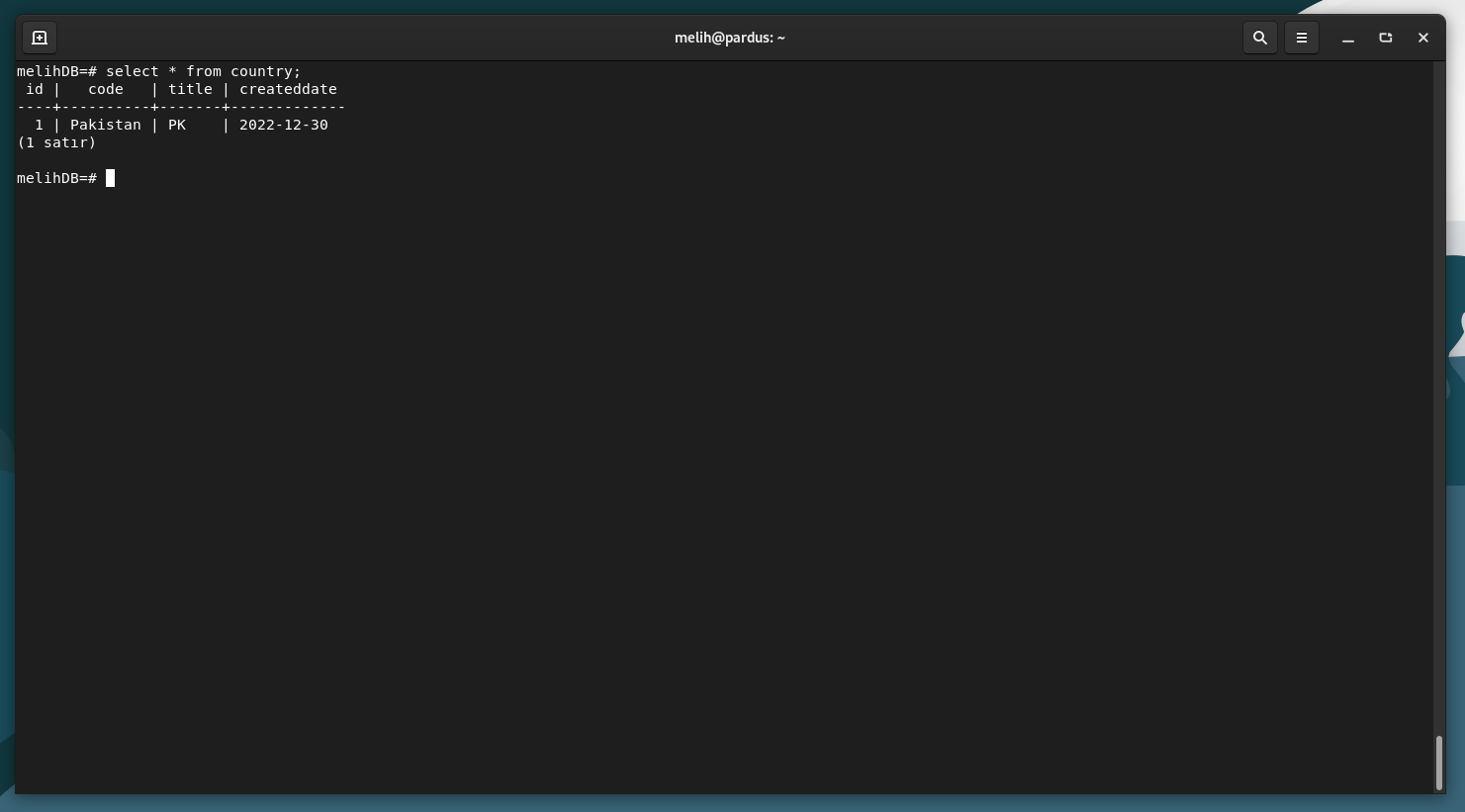The image size is (1465, 812).
Task: Click the 'select * from country;' command text
Action: (x=204, y=71)
